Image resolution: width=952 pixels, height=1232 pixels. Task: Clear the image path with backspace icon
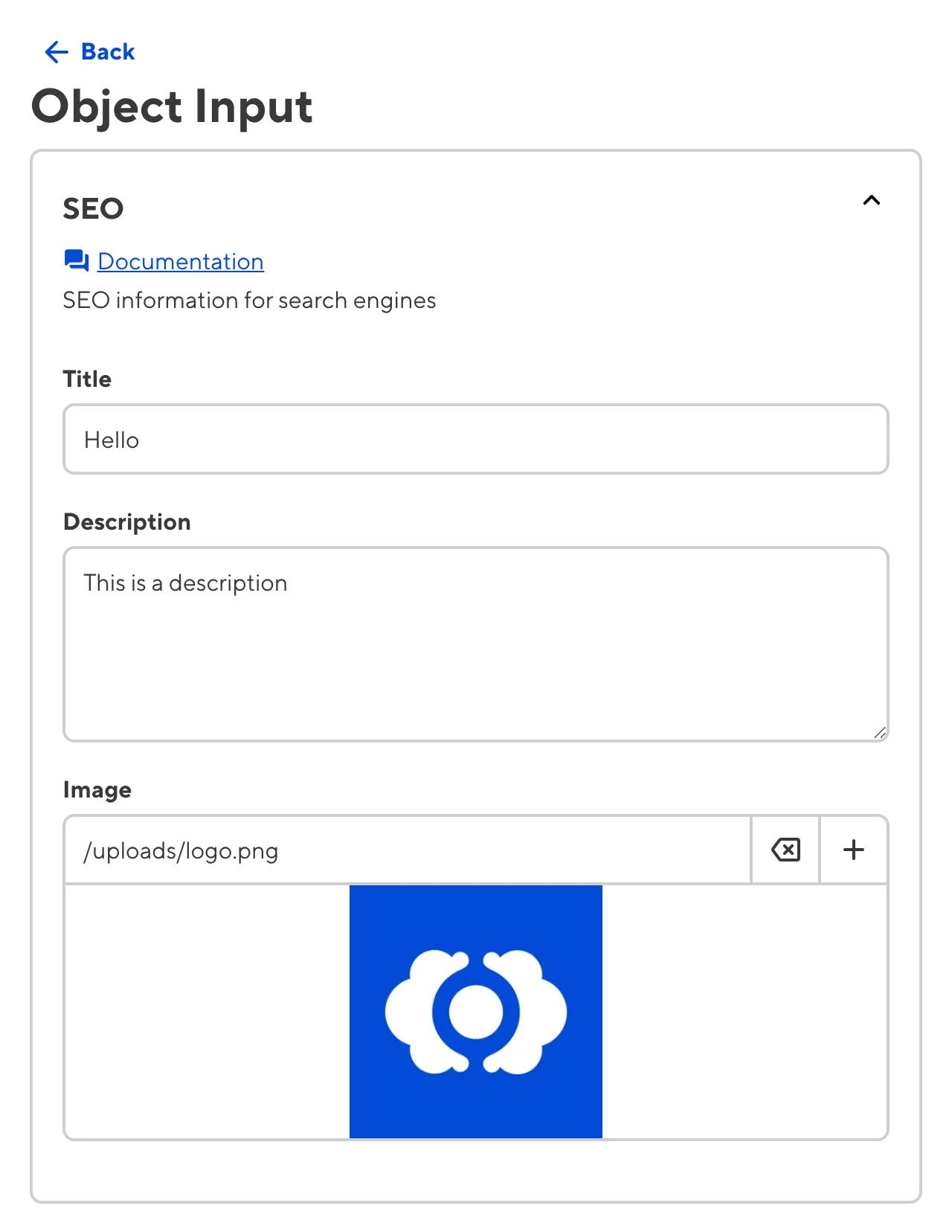(785, 850)
